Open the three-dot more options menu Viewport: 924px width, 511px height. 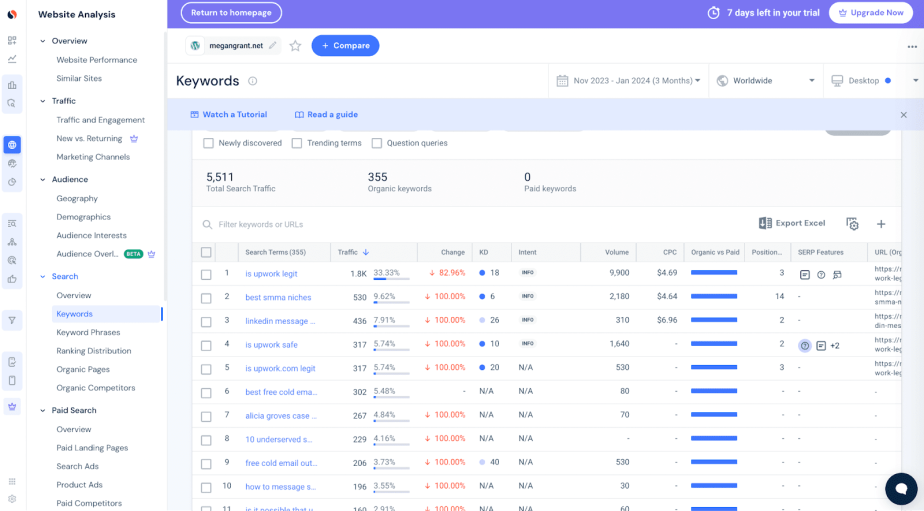click(x=912, y=47)
